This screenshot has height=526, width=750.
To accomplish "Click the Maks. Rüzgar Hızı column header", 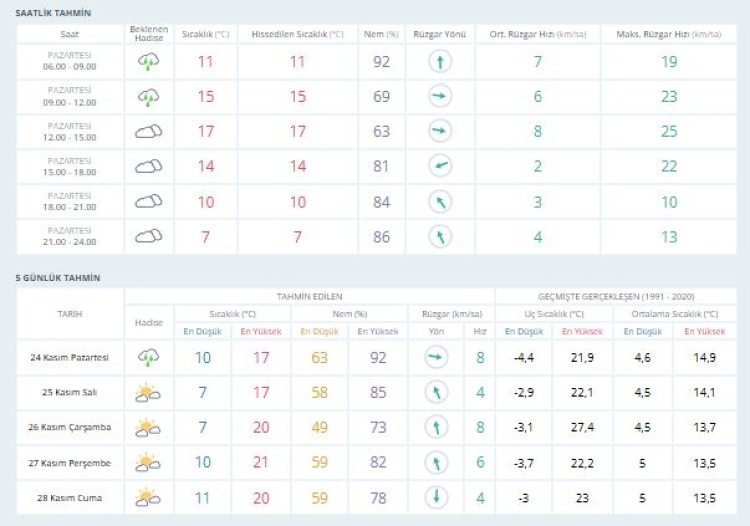I will [x=668, y=34].
